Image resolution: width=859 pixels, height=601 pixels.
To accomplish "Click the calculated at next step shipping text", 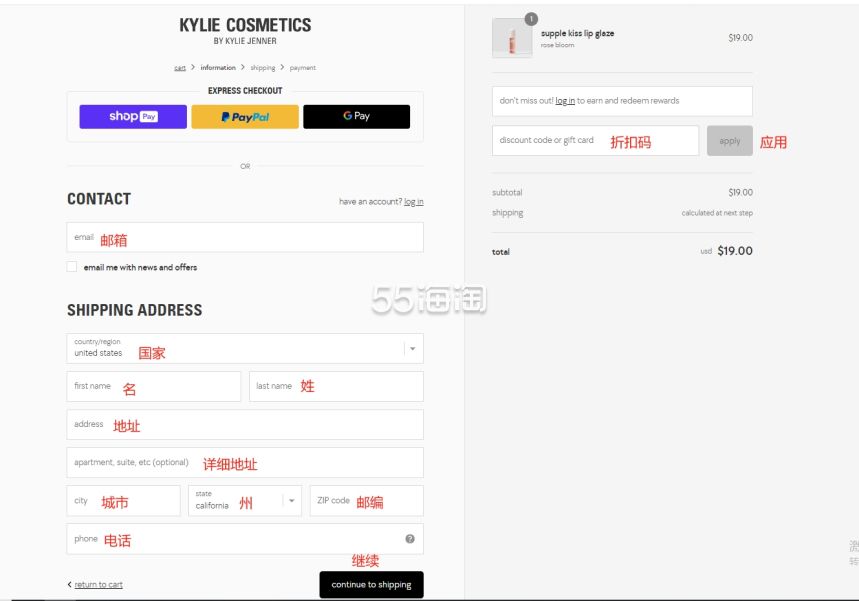I will pyautogui.click(x=717, y=213).
